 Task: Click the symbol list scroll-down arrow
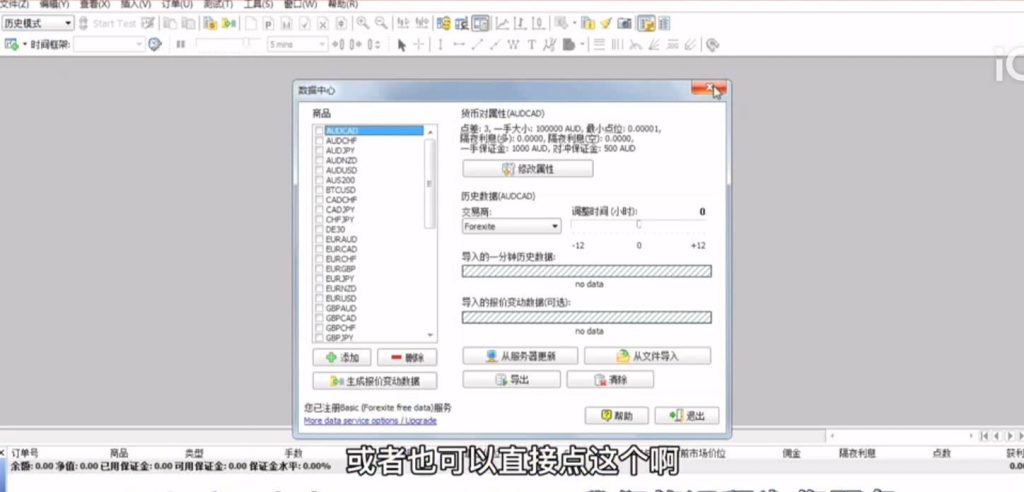point(430,335)
